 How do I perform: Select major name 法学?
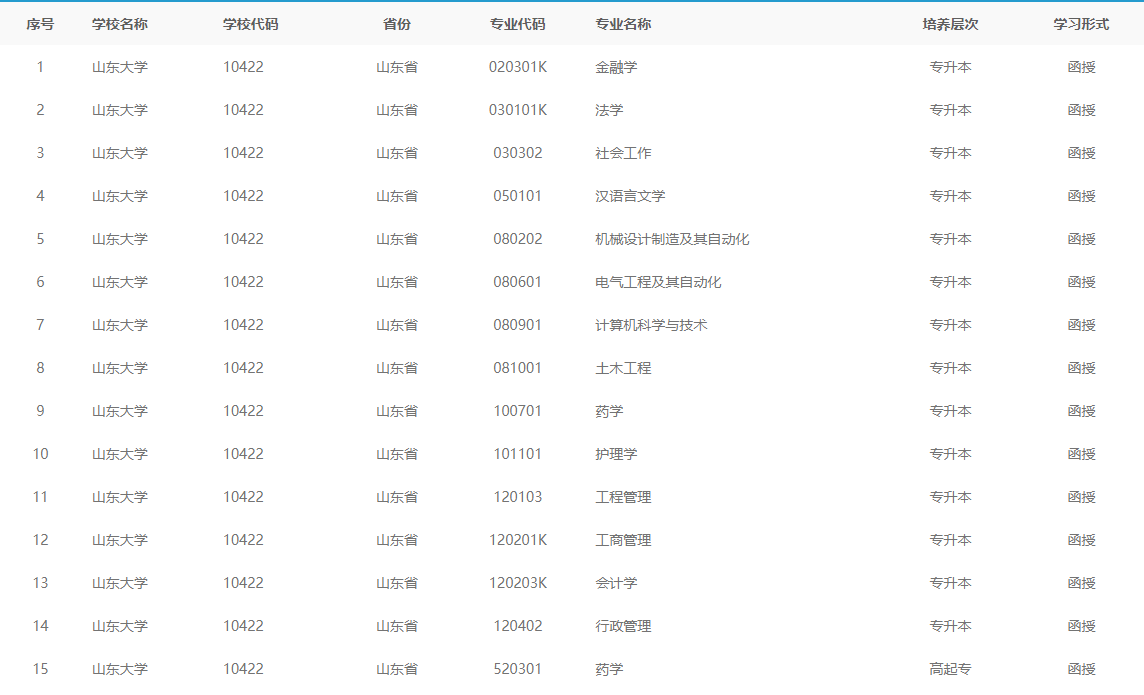609,110
